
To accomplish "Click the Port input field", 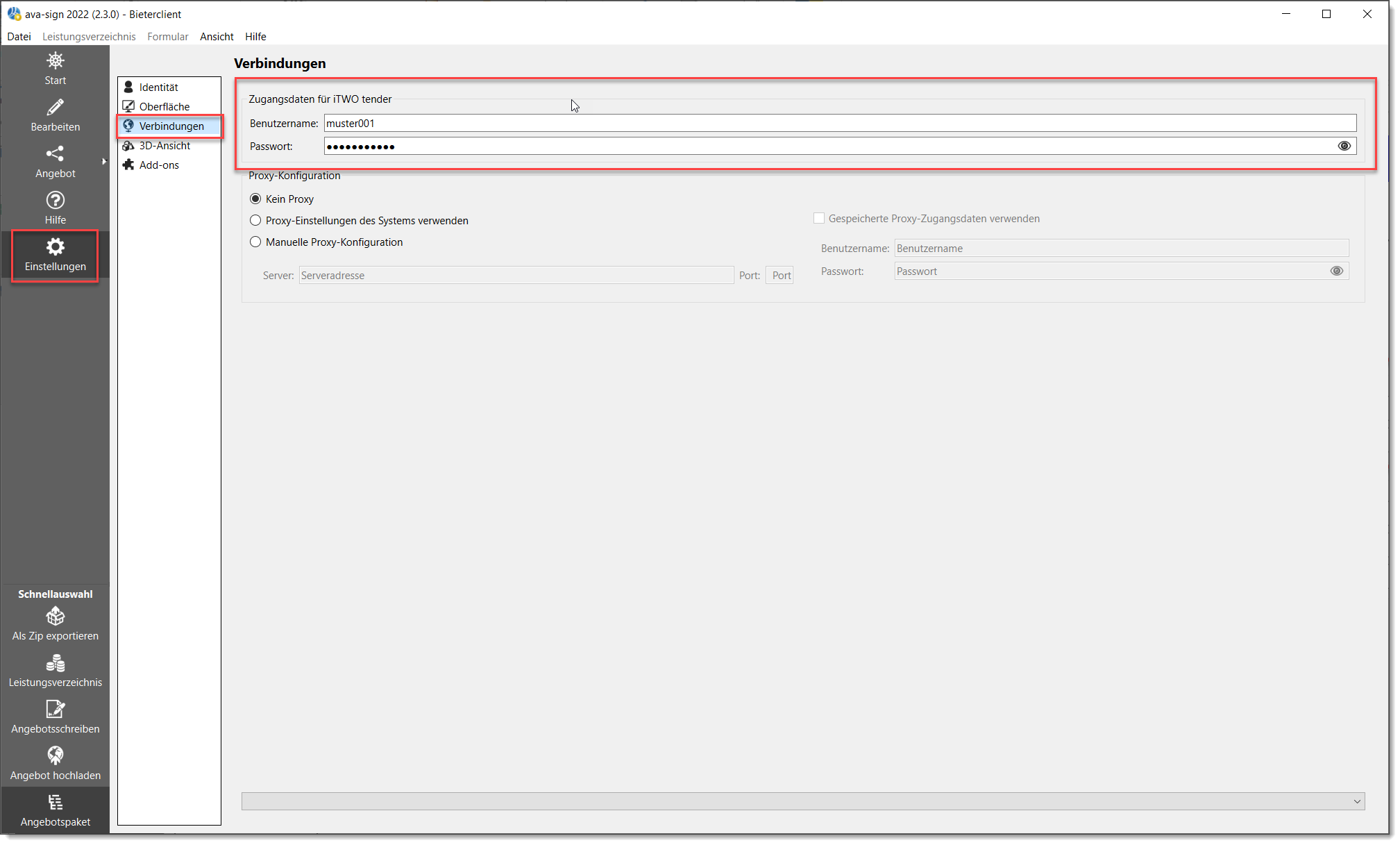I will 779,275.
